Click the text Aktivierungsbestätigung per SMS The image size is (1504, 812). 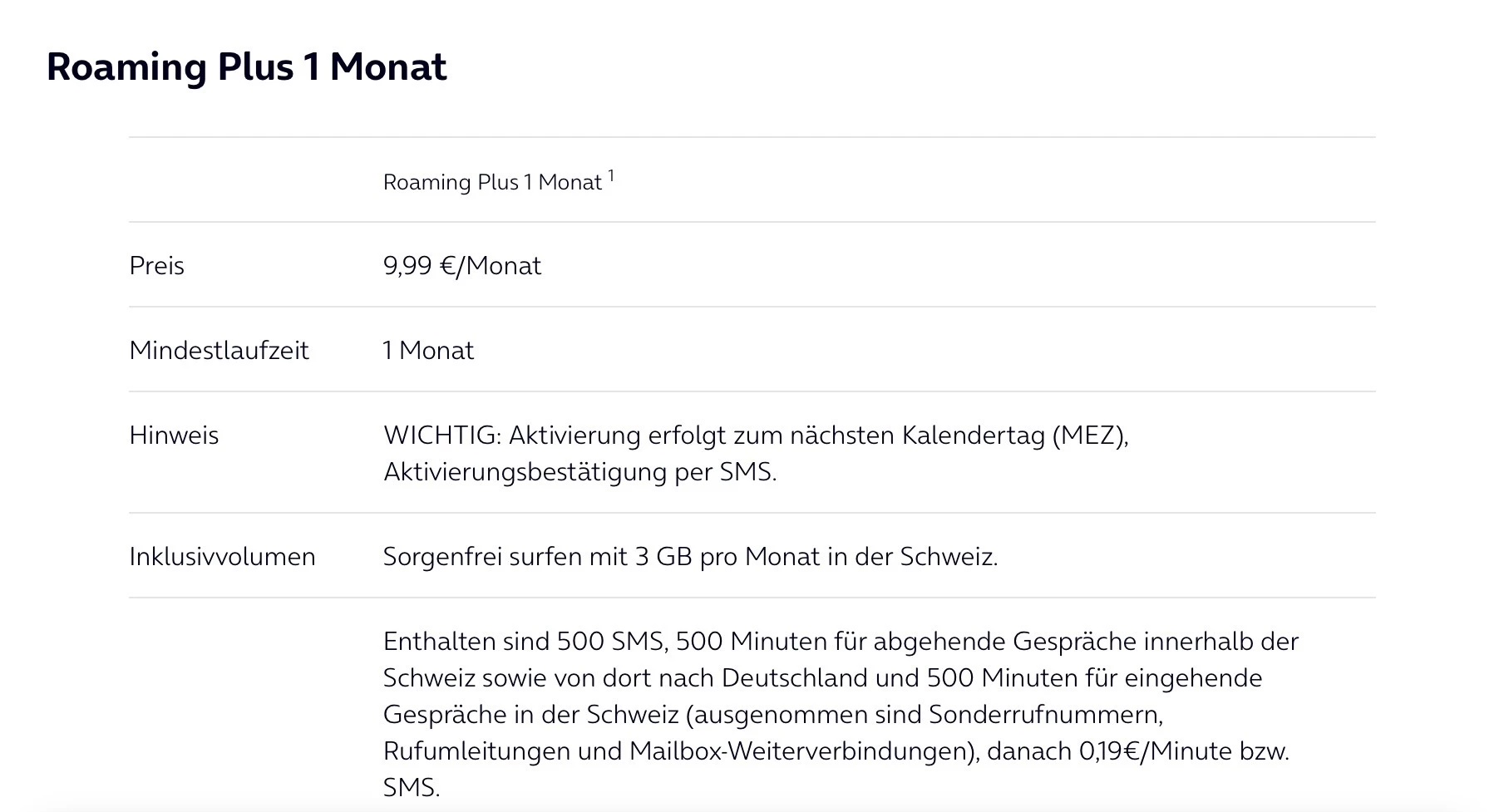[579, 472]
